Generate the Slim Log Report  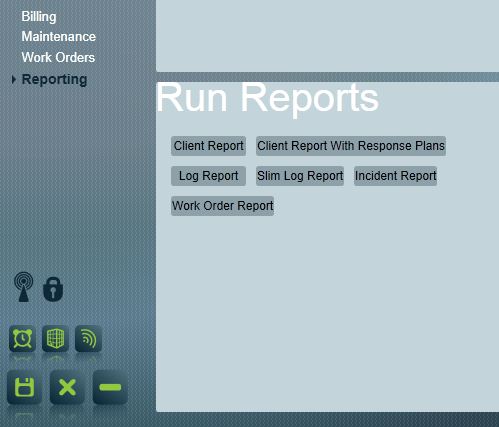pos(300,176)
